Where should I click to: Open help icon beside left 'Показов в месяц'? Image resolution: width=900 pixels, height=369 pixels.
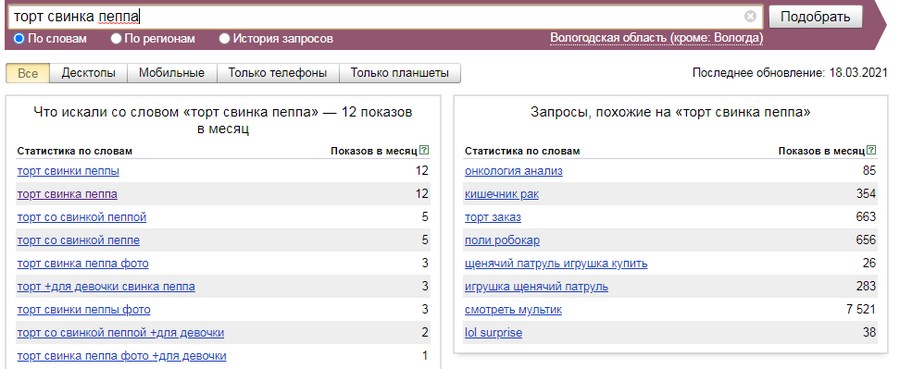click(424, 150)
